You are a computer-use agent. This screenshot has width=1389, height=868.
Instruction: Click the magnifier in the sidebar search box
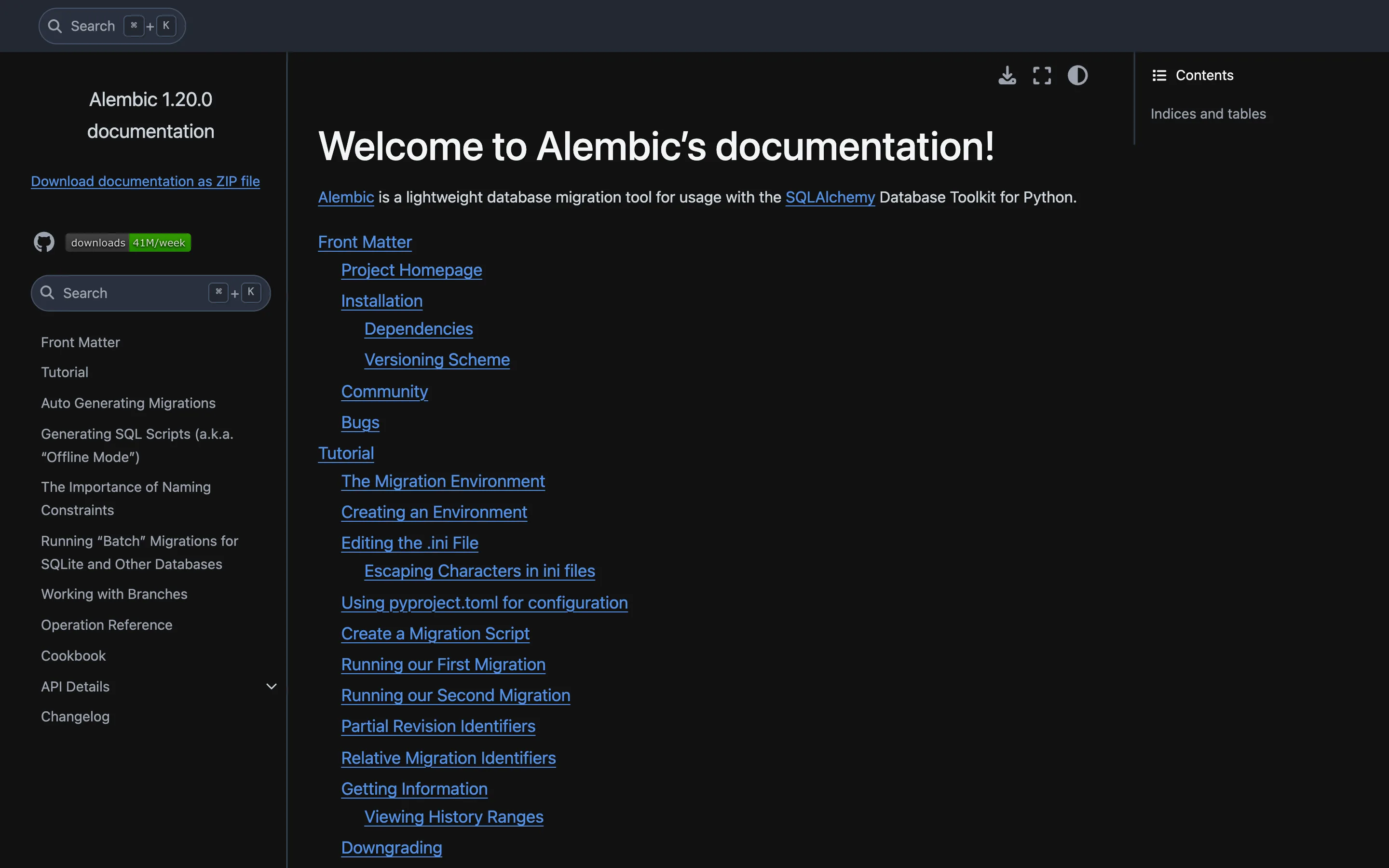[x=47, y=293]
